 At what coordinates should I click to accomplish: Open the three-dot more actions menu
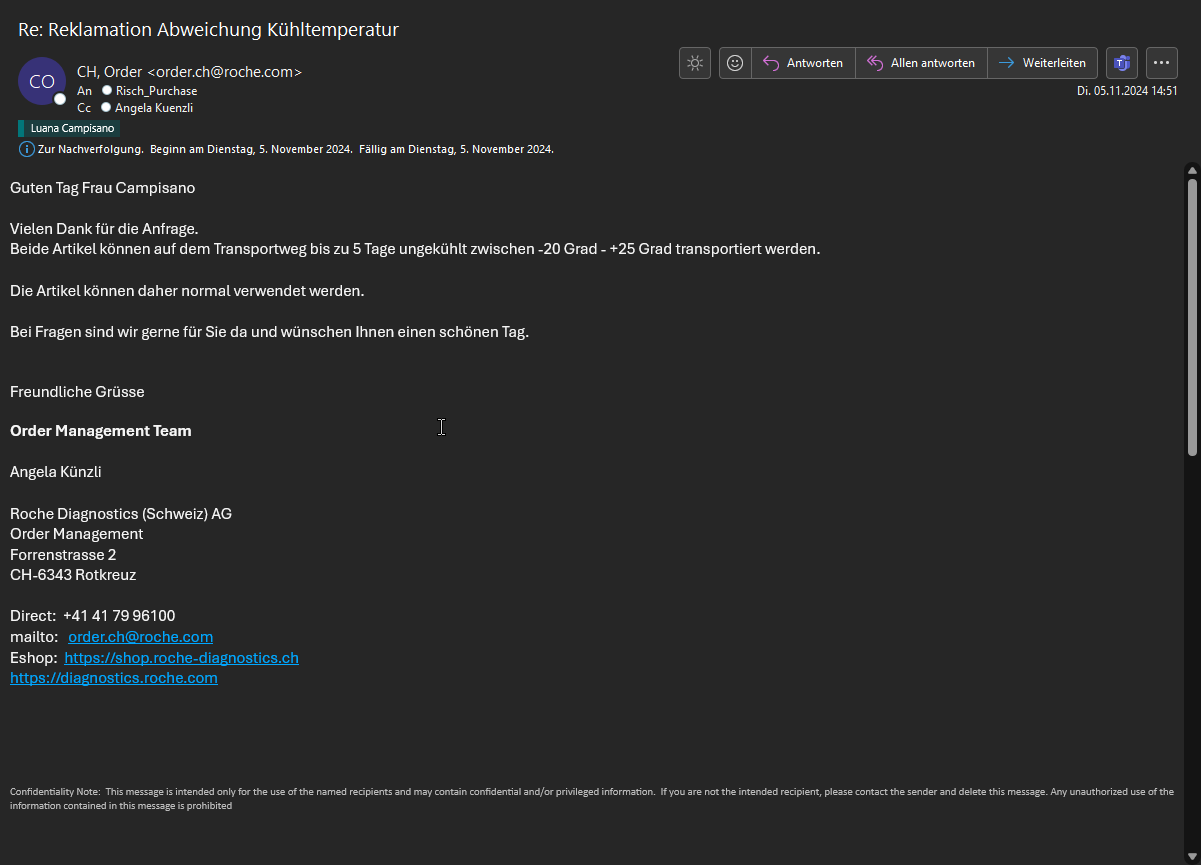click(x=1161, y=63)
